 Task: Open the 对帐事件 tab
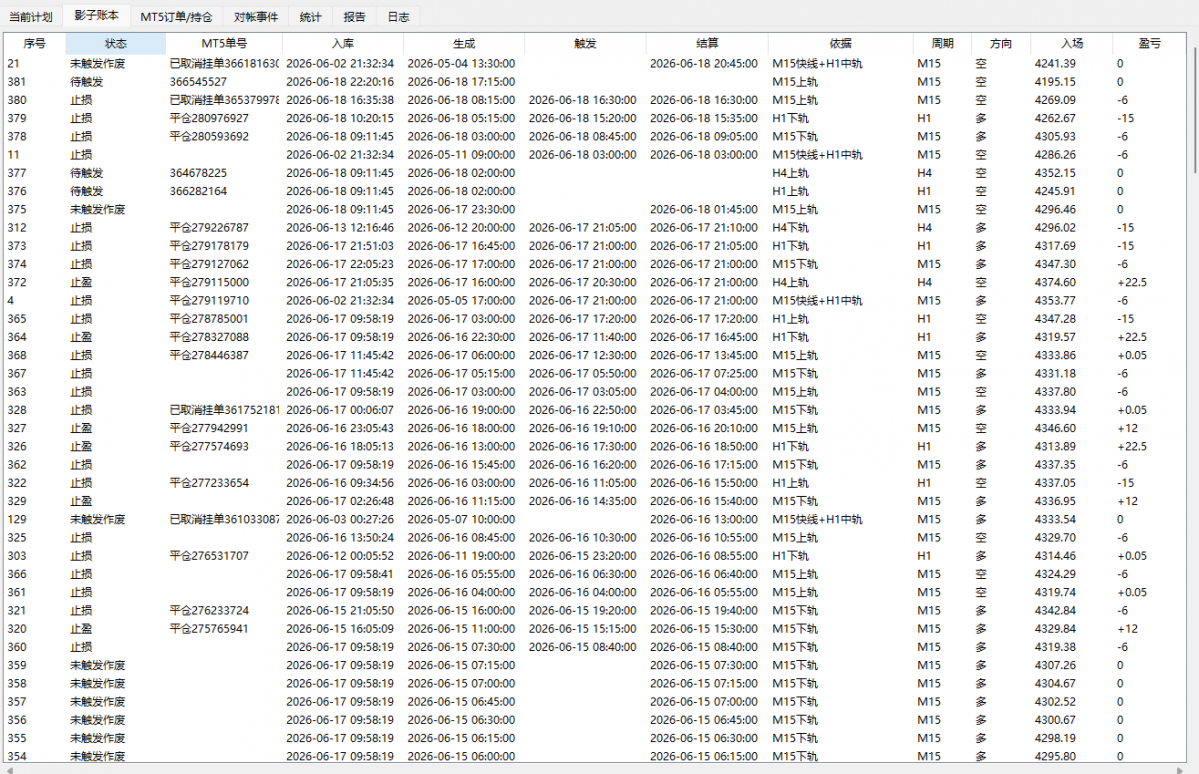(x=256, y=16)
